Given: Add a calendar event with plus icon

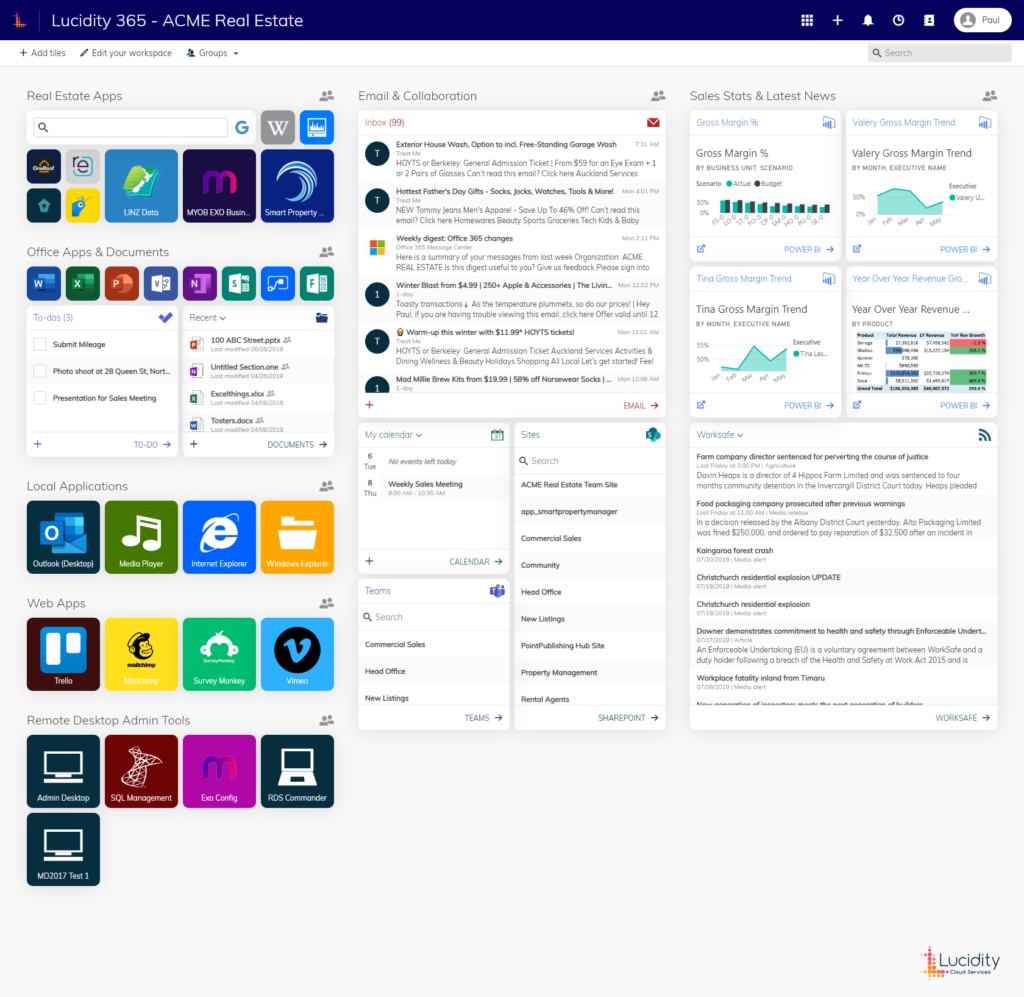Looking at the screenshot, I should [370, 562].
